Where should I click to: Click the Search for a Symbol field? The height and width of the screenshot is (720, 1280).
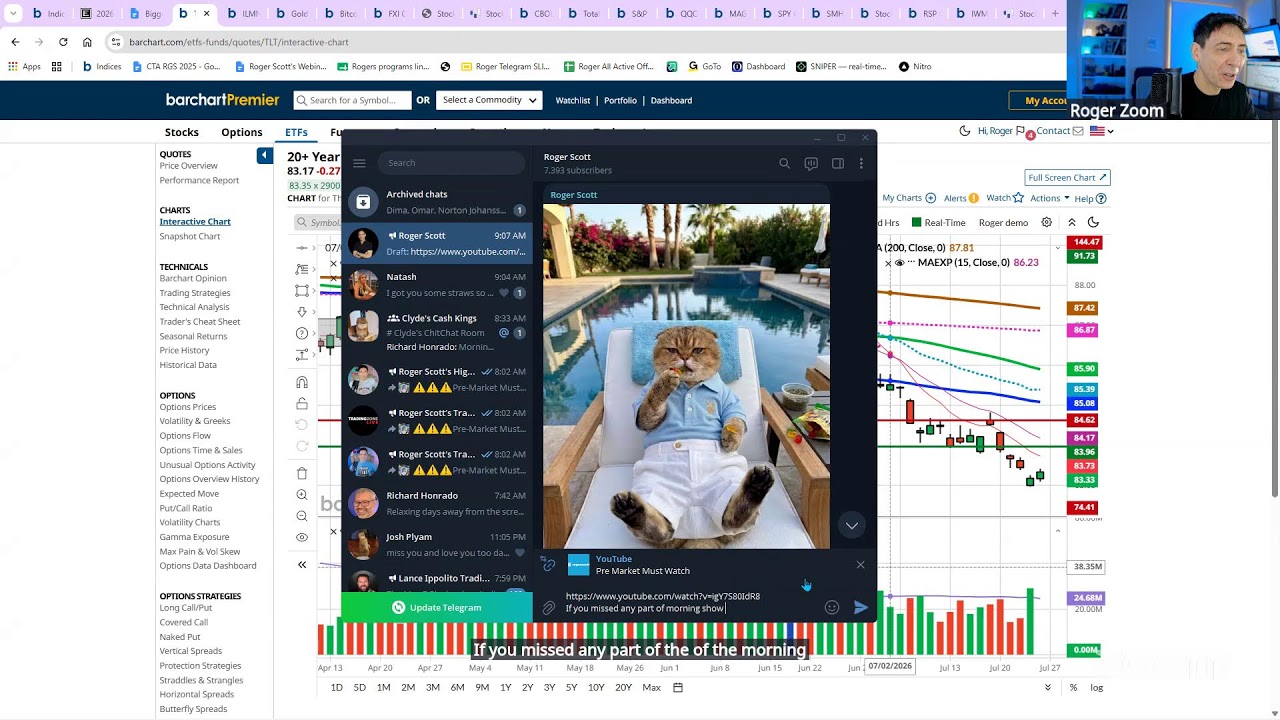tap(353, 100)
